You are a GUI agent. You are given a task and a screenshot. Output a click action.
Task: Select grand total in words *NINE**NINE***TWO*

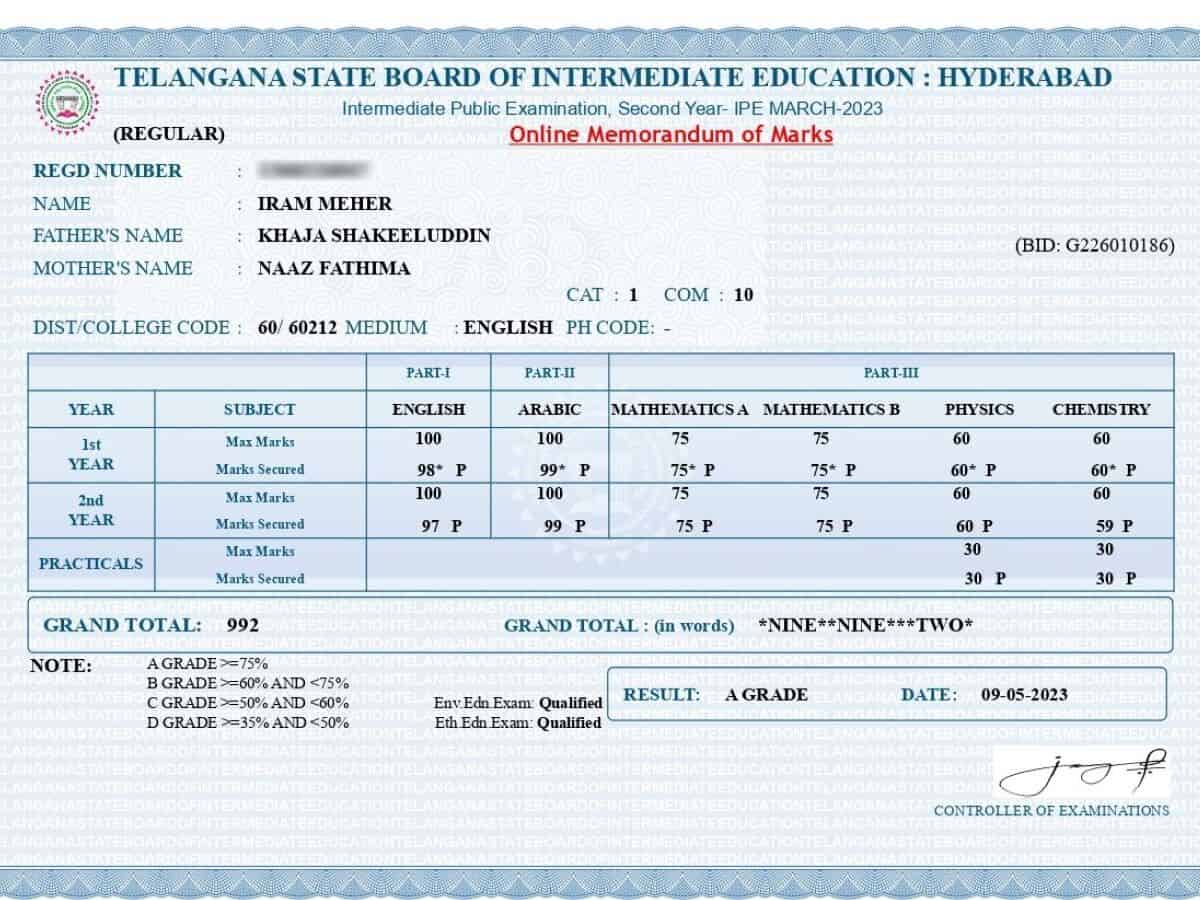(866, 625)
